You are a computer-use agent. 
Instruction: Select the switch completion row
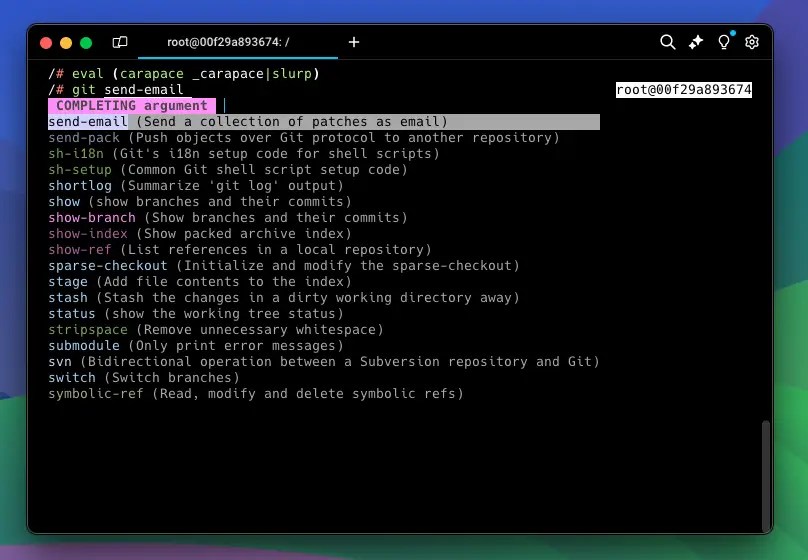pos(144,377)
